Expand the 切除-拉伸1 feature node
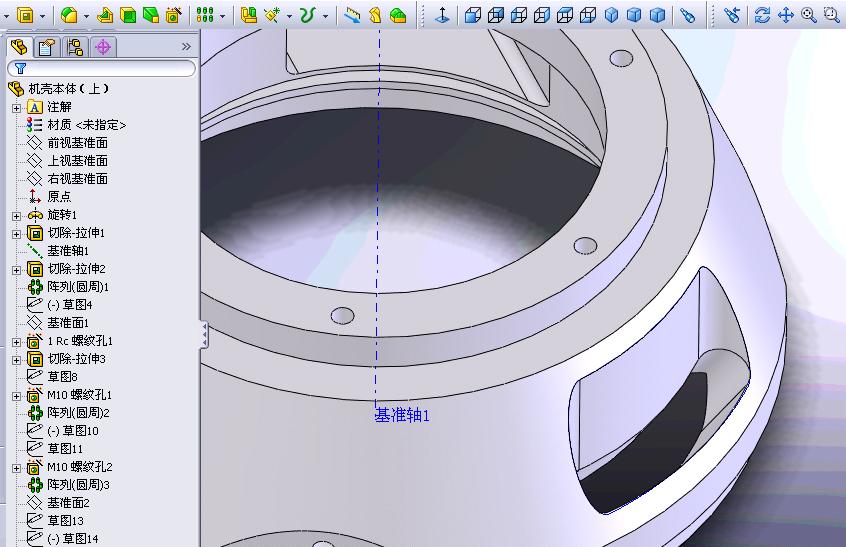 pos(16,234)
